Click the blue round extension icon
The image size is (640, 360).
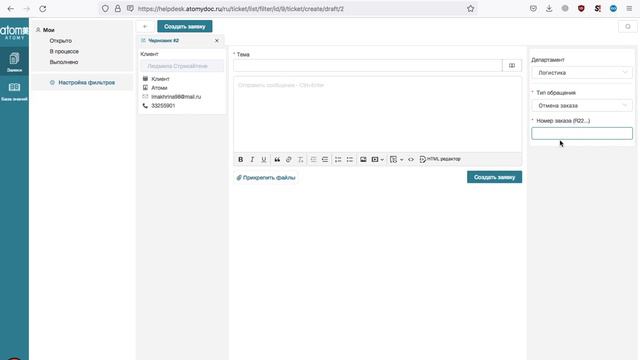coord(613,9)
